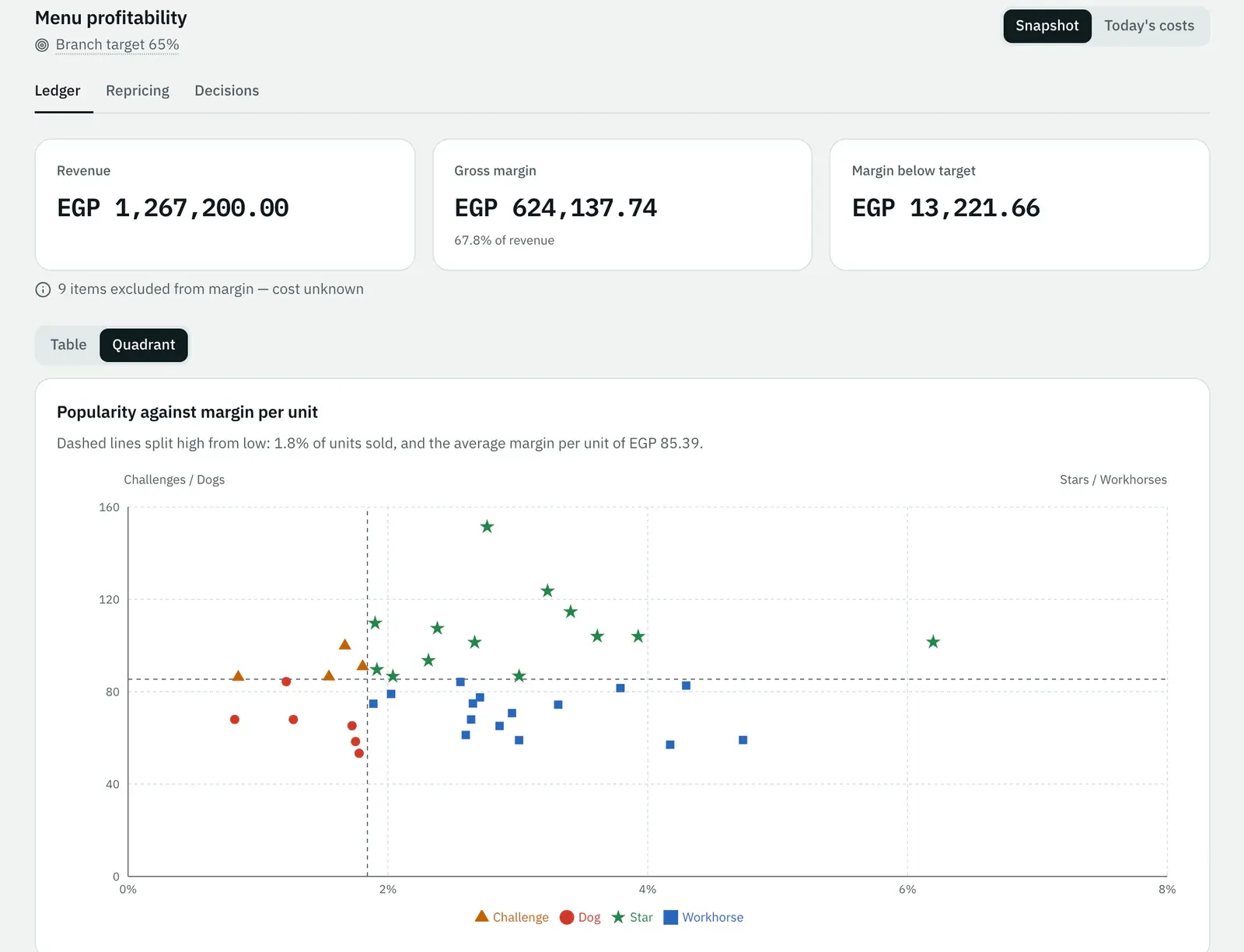Select the rightmost Workhorse square point

(x=743, y=740)
